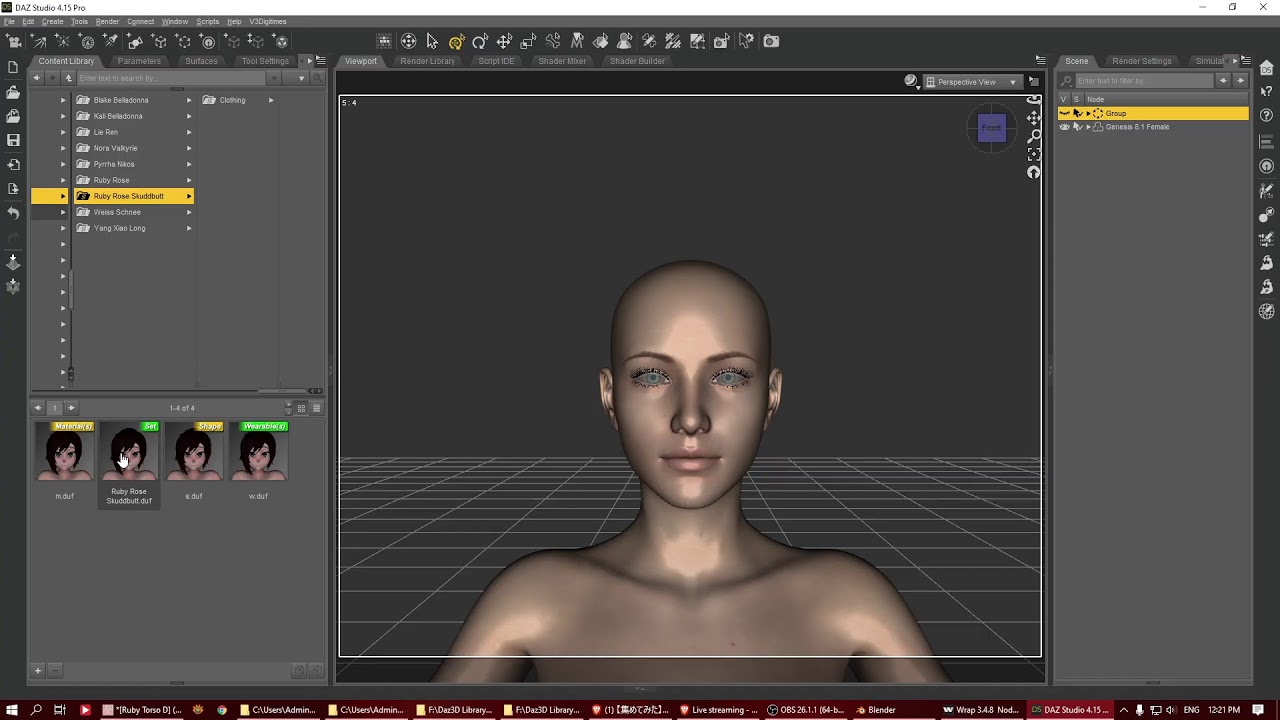Open the Content Library search options dropdown
The width and height of the screenshot is (1280, 720).
coord(301,78)
